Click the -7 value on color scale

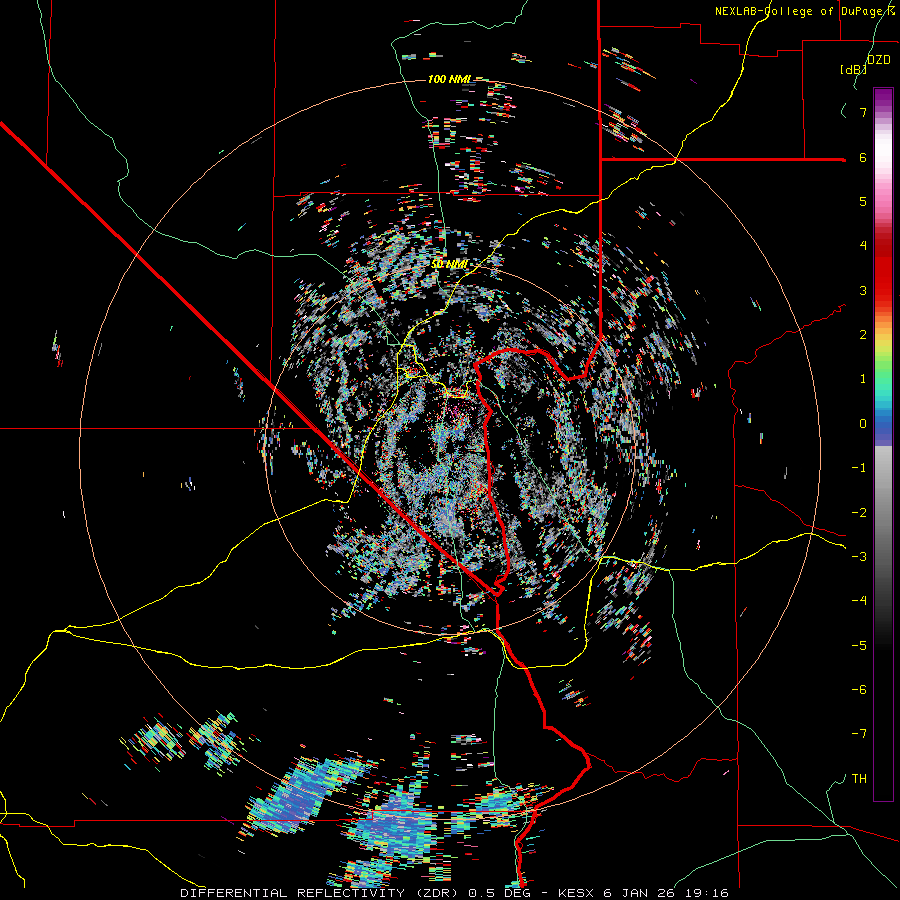[x=859, y=734]
